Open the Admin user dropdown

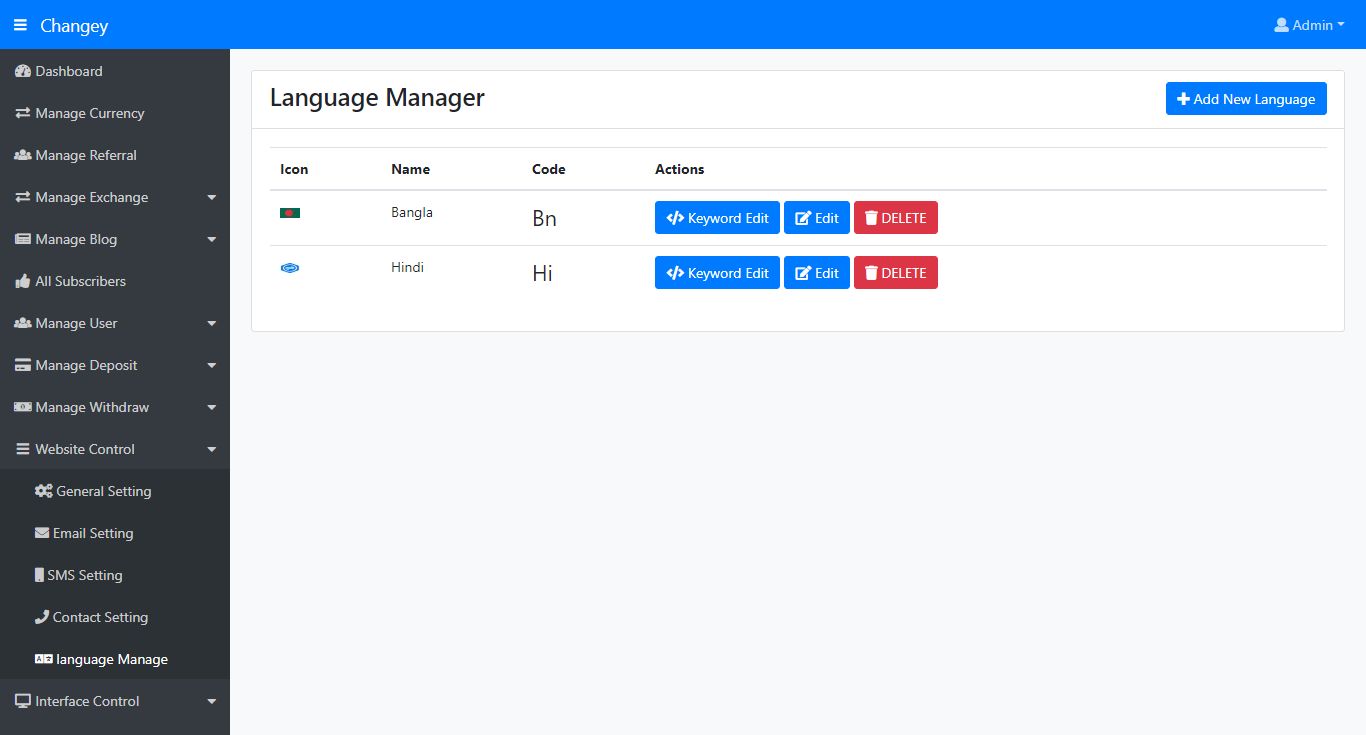1309,25
